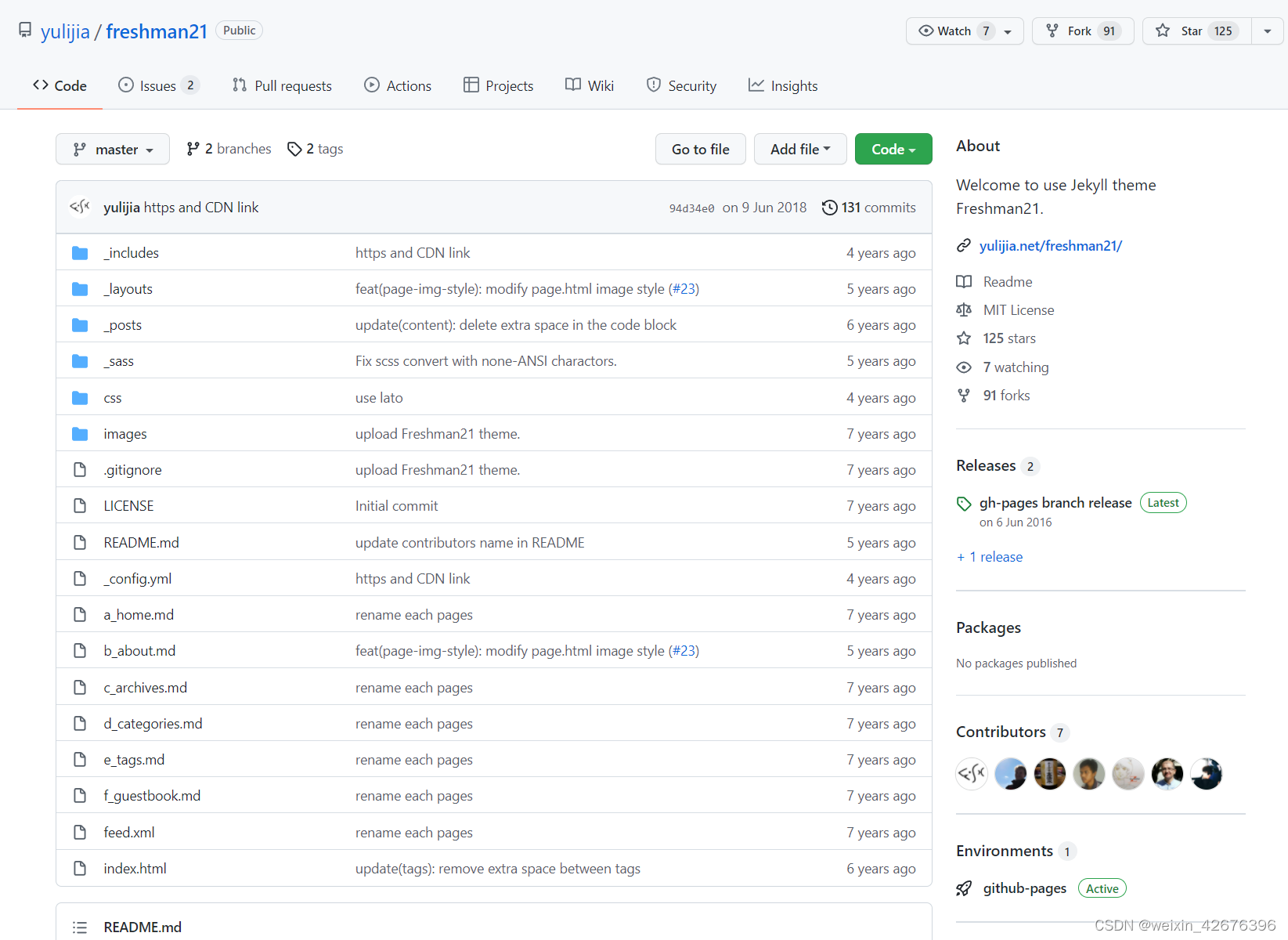1288x940 pixels.
Task: Click the README.md row file icon
Action: tap(80, 542)
